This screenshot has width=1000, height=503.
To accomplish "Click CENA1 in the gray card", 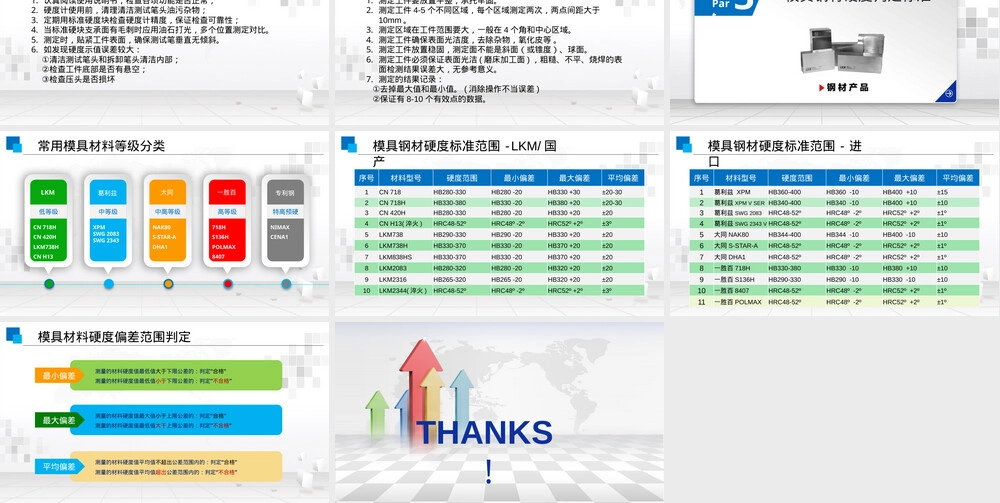I will click(x=279, y=237).
